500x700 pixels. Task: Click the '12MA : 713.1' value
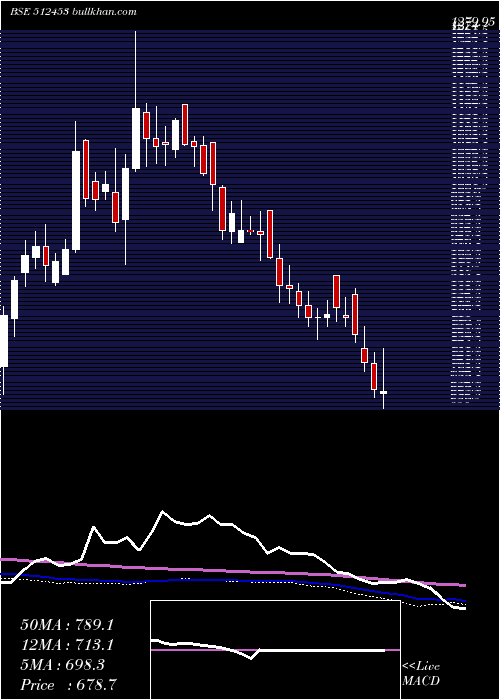point(67,645)
